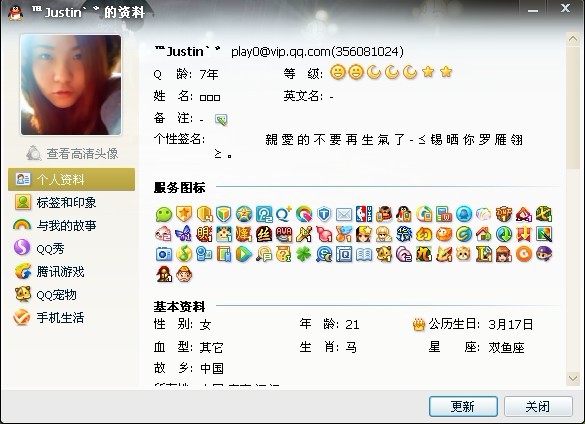Click the green WeChat service icon
The image size is (585, 424).
(163, 214)
